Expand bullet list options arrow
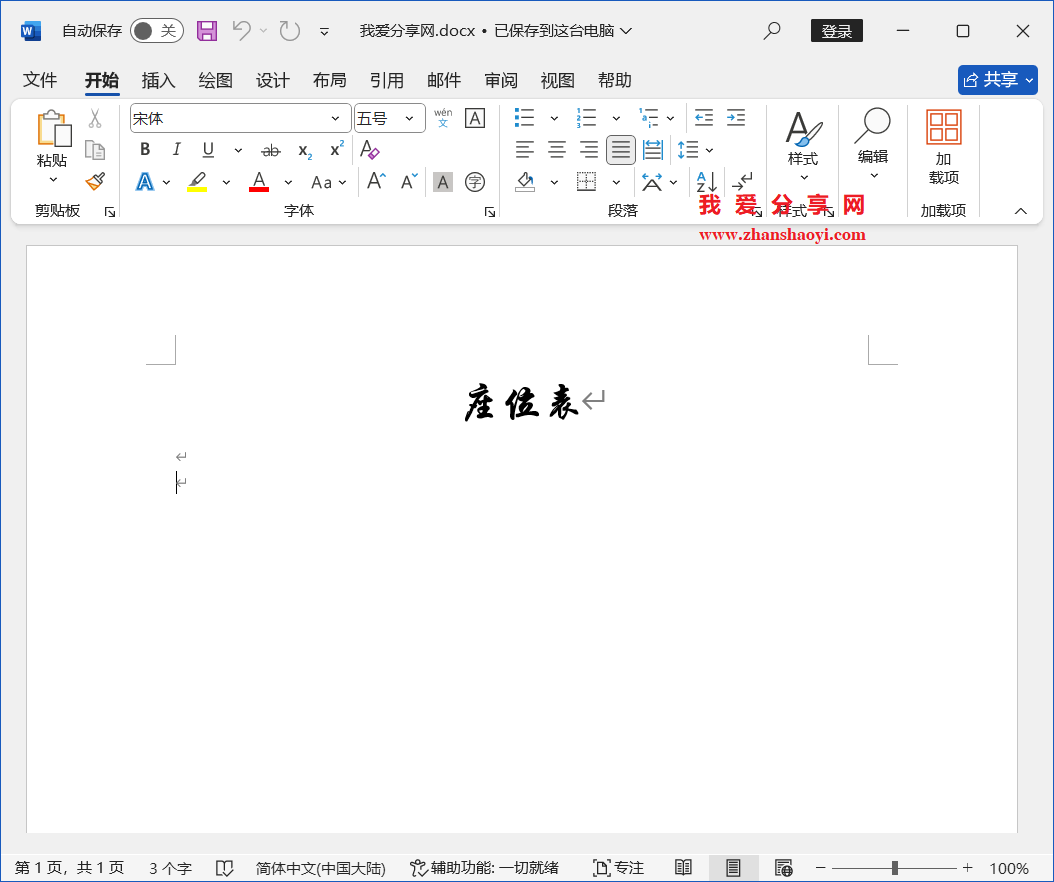The image size is (1054, 882). tap(554, 118)
